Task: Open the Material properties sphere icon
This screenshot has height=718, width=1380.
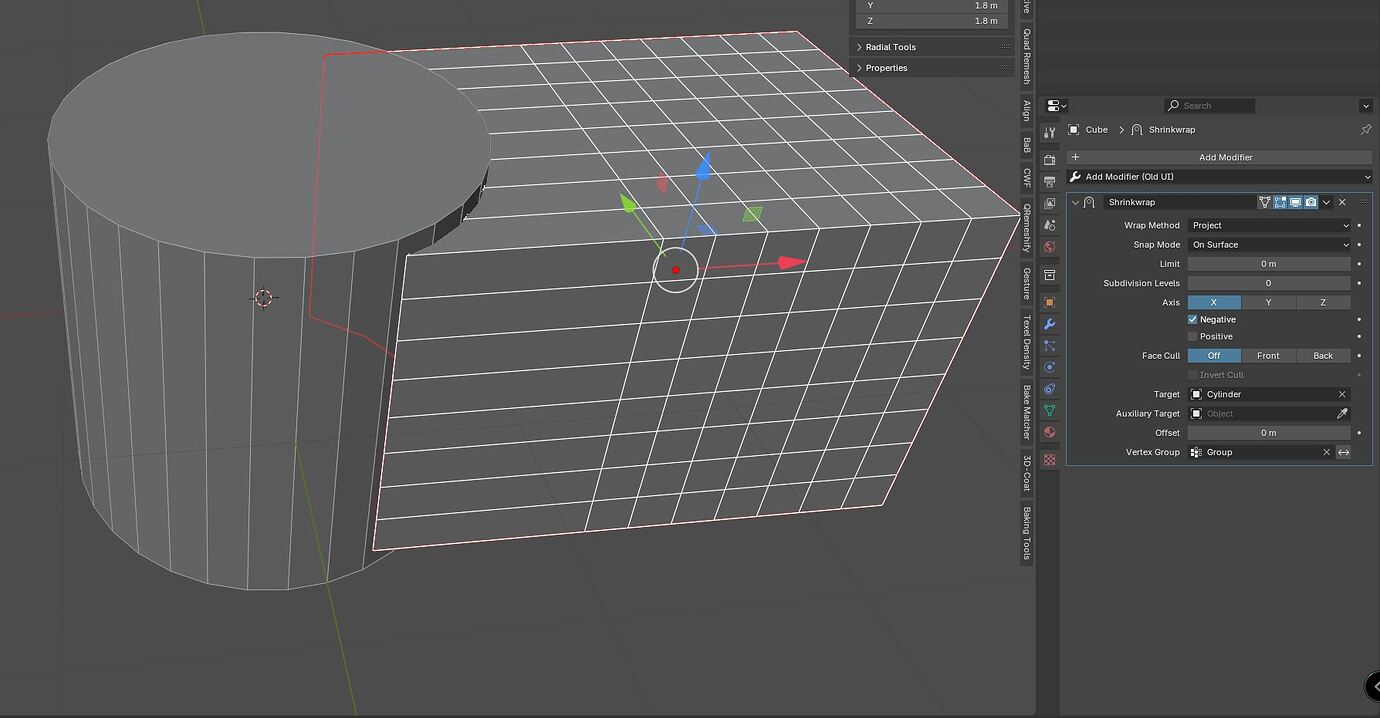Action: point(1049,432)
